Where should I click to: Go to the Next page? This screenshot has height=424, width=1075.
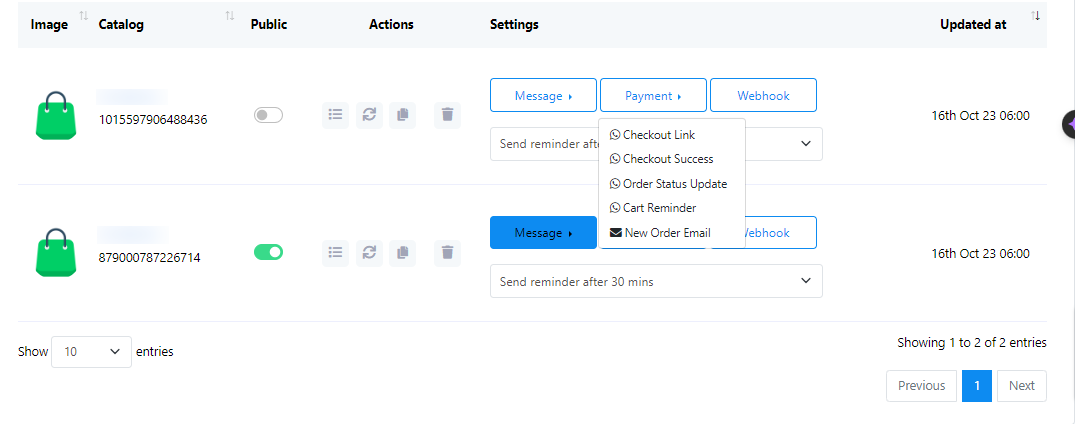(x=1021, y=386)
